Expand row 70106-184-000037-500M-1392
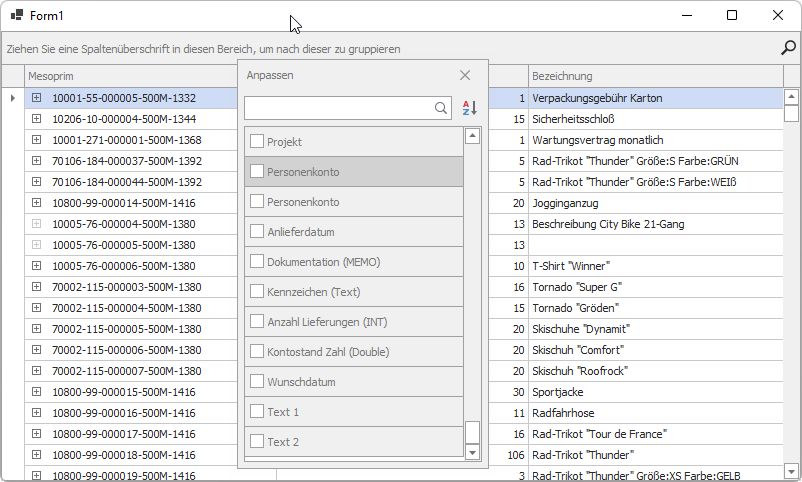The width and height of the screenshot is (802, 482). (x=36, y=160)
